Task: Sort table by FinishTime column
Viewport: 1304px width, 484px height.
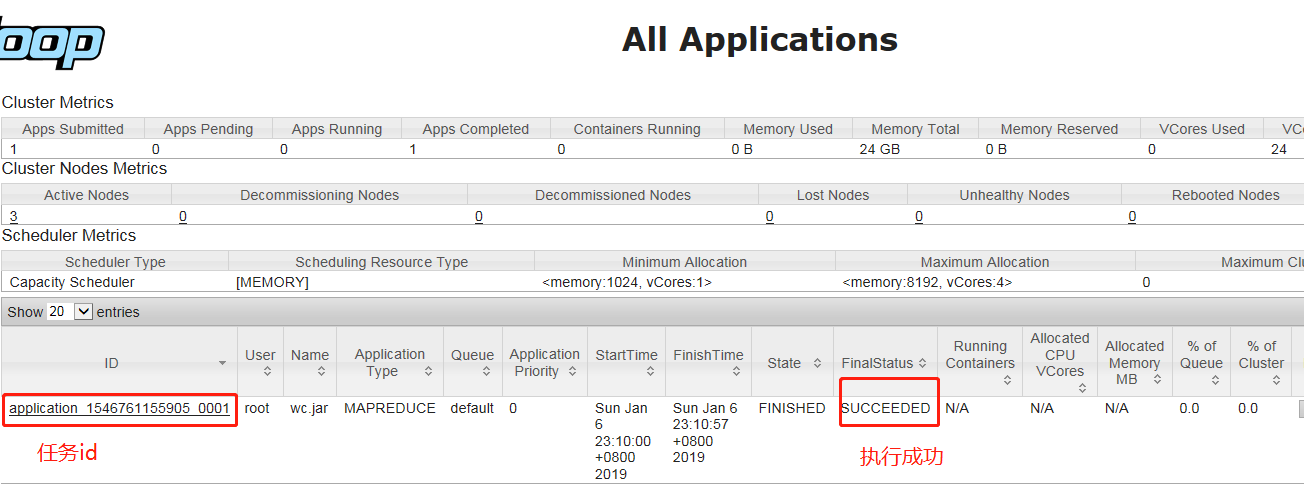Action: tap(708, 363)
